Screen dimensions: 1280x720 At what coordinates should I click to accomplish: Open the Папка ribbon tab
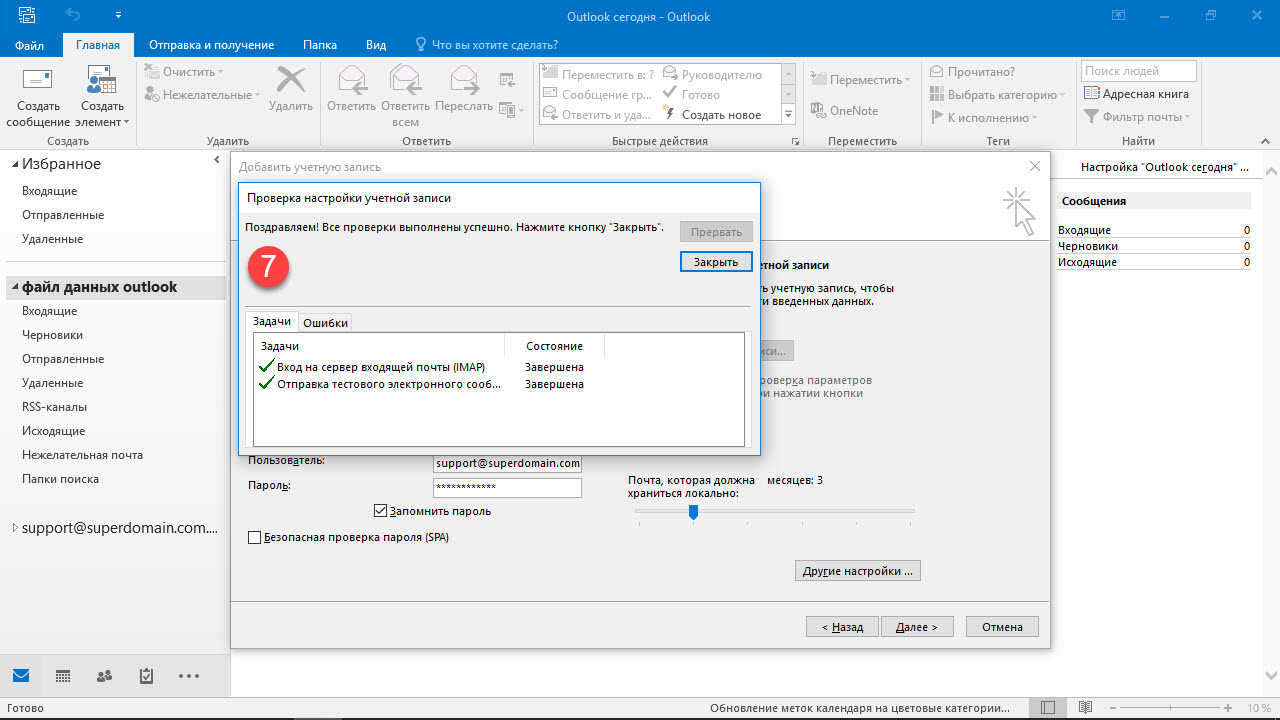click(320, 45)
